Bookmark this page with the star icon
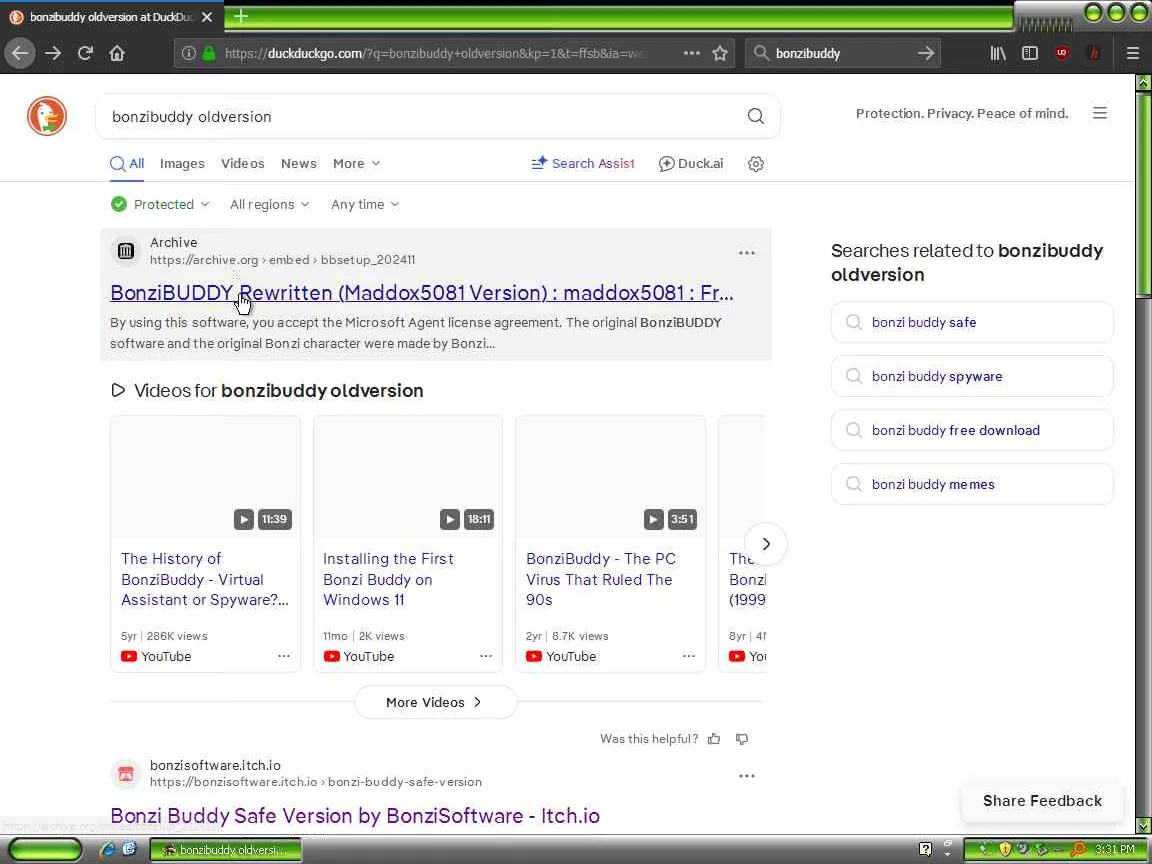The width and height of the screenshot is (1152, 864). [720, 53]
